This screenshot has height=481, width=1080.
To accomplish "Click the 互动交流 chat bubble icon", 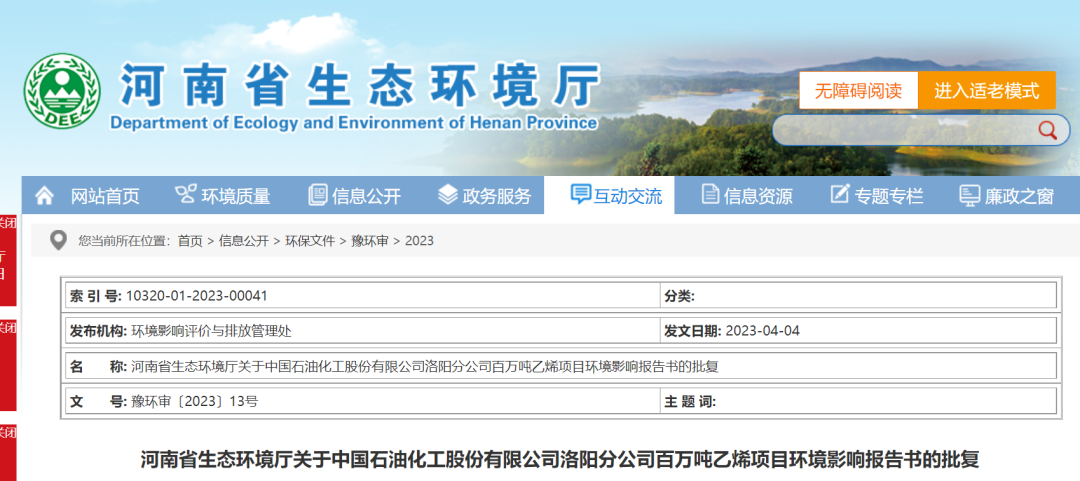I will point(580,195).
